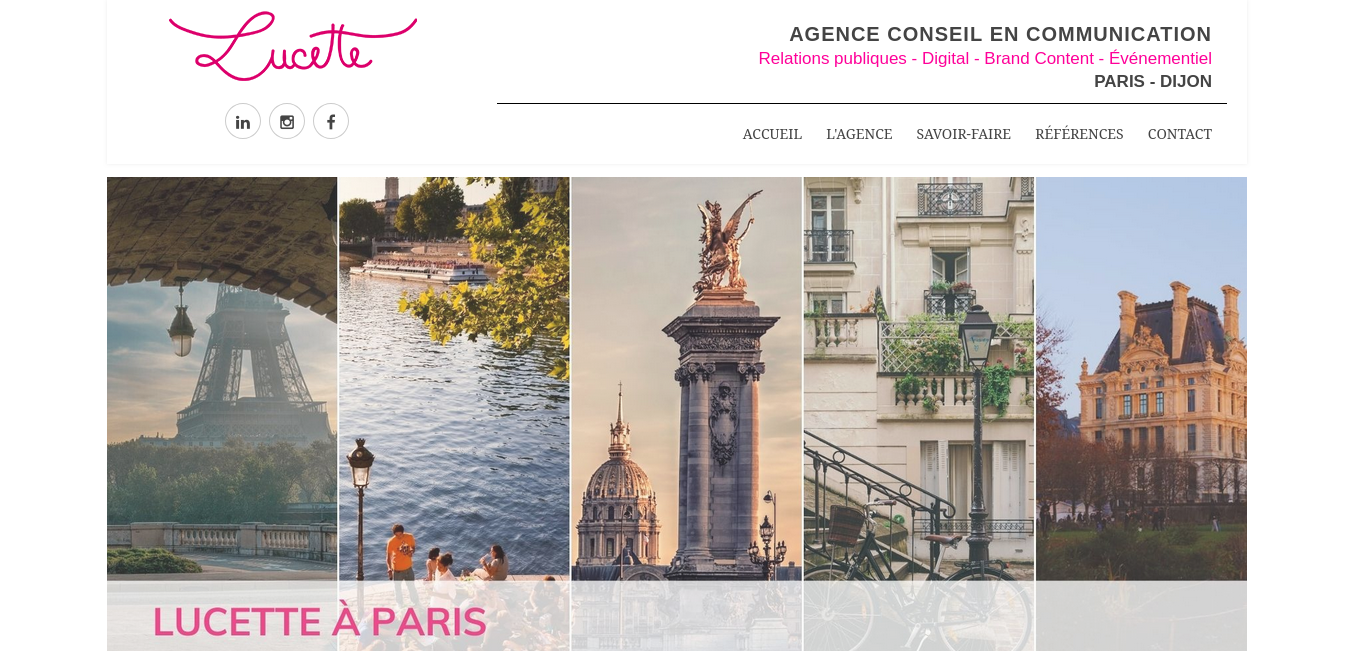Open the L'AGENCE menu item
The height and width of the screenshot is (651, 1366).
859,134
